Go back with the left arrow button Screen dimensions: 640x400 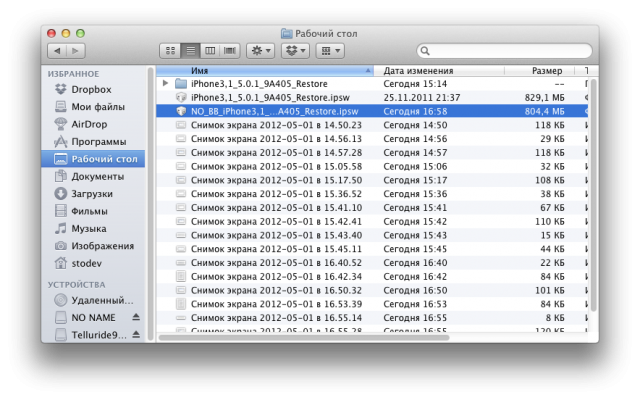tap(56, 50)
